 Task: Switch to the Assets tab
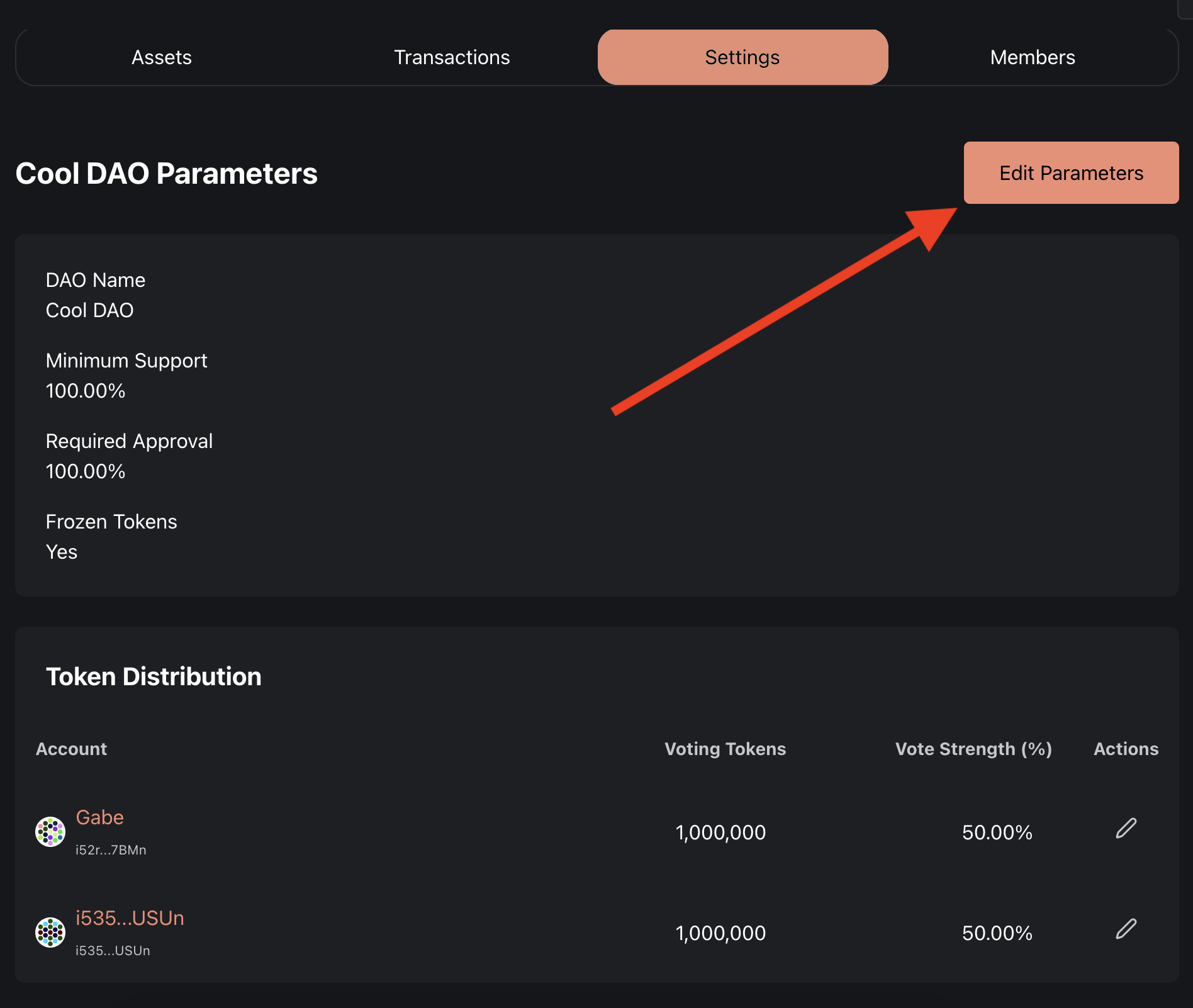162,57
